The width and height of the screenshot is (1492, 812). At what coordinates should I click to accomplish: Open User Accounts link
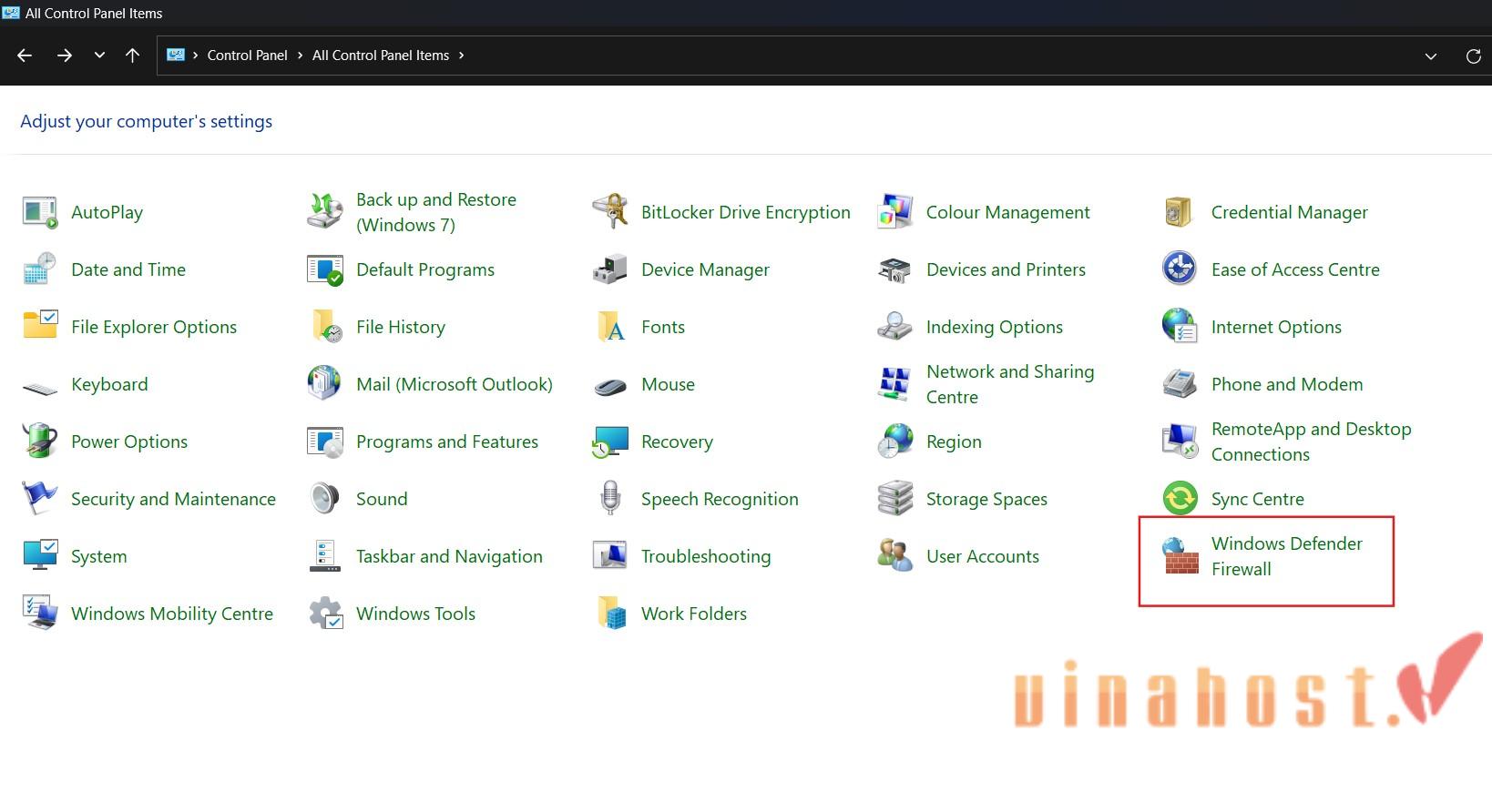983,556
